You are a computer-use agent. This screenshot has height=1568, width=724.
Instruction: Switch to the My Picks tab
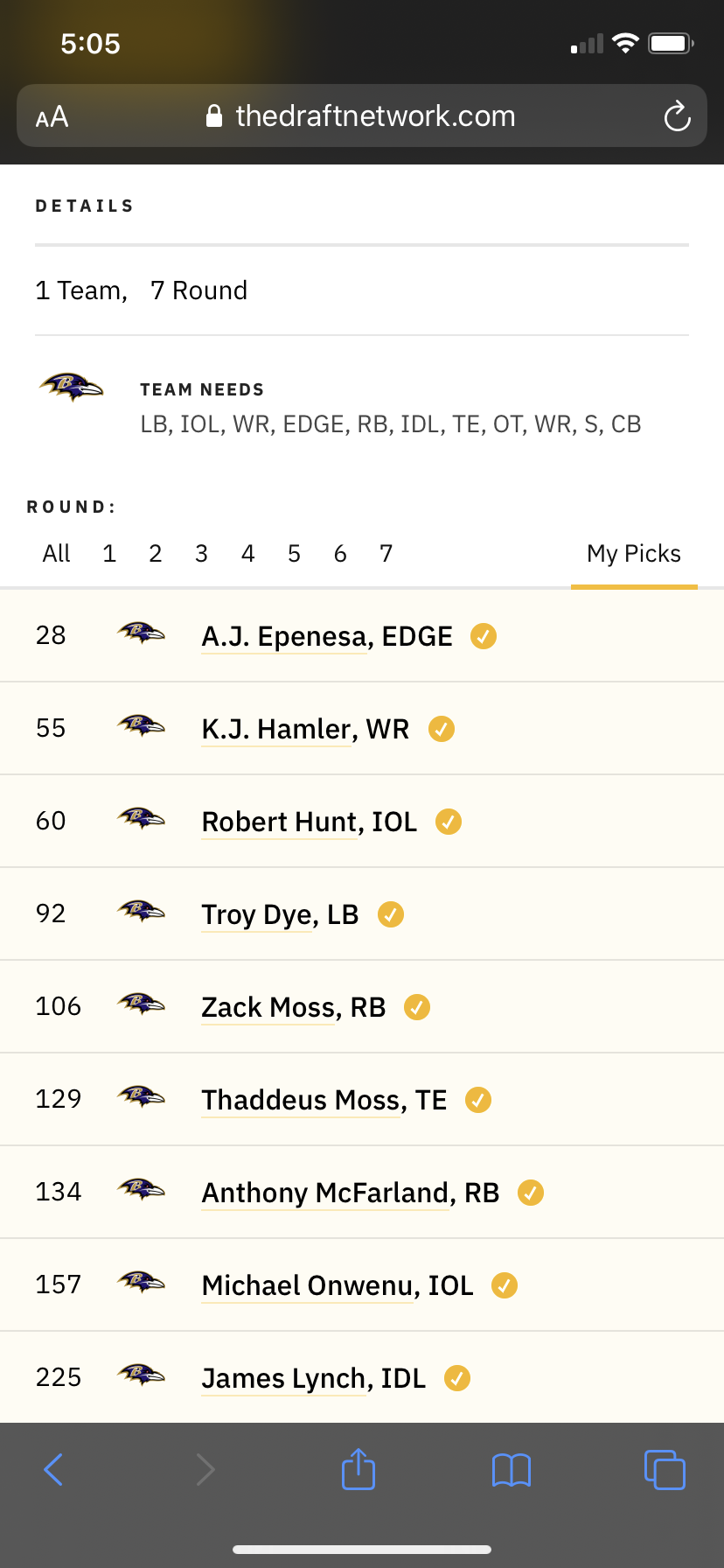click(x=634, y=554)
